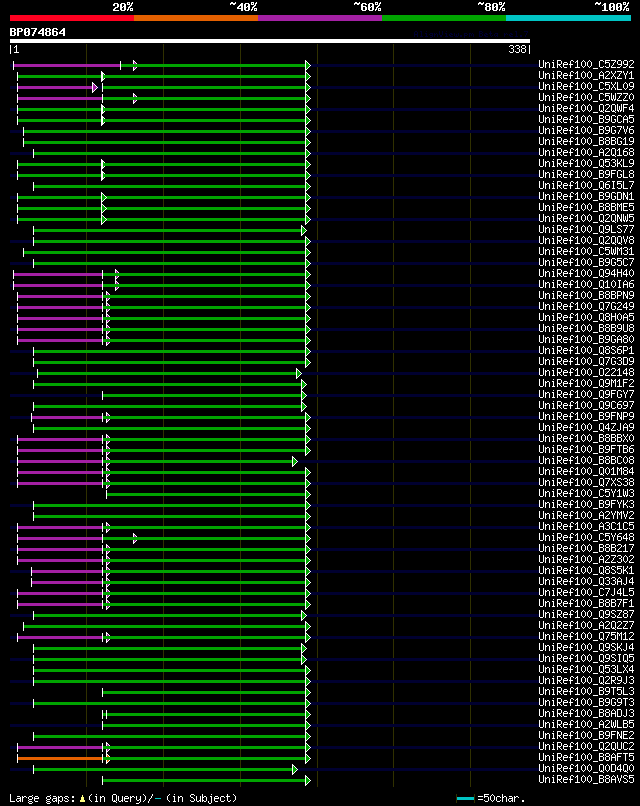Select the UniRef100_Q9M1F2 label
Screen dimensions: 640x806
point(586,383)
